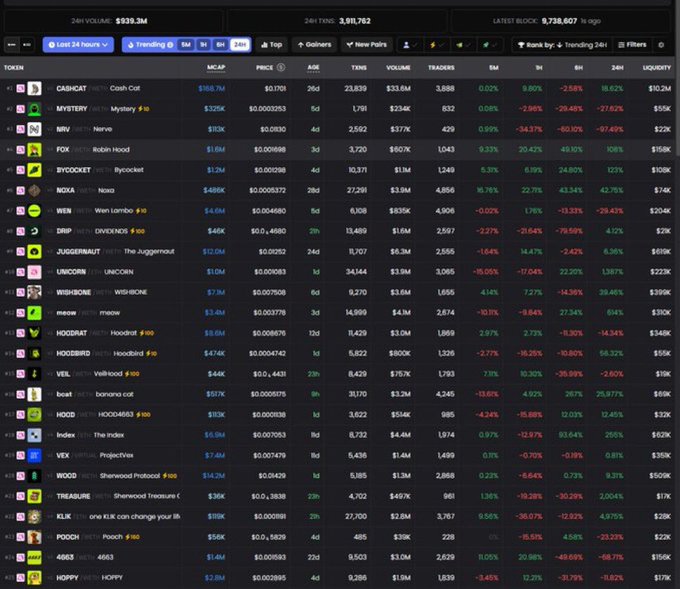Image resolution: width=680 pixels, height=589 pixels.
Task: Open the Index The Index pair
Action: coord(338,435)
